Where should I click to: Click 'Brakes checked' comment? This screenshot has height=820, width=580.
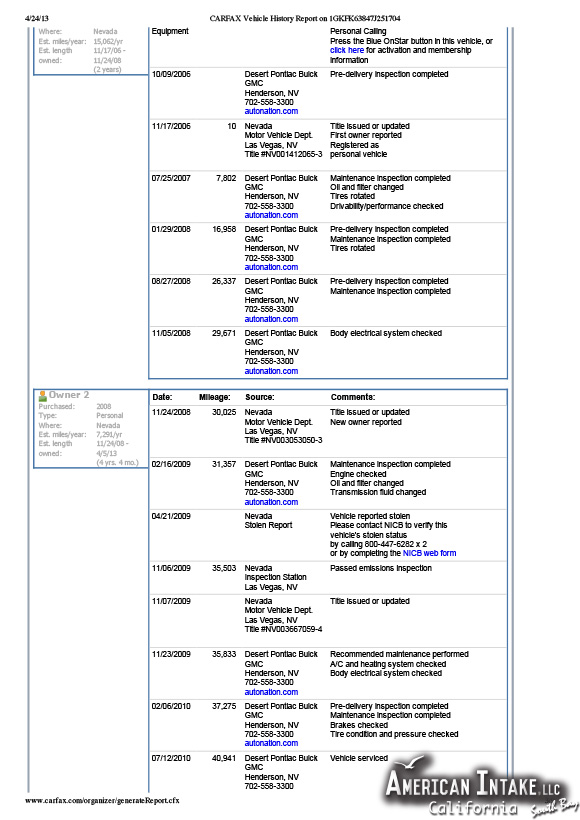pos(359,725)
